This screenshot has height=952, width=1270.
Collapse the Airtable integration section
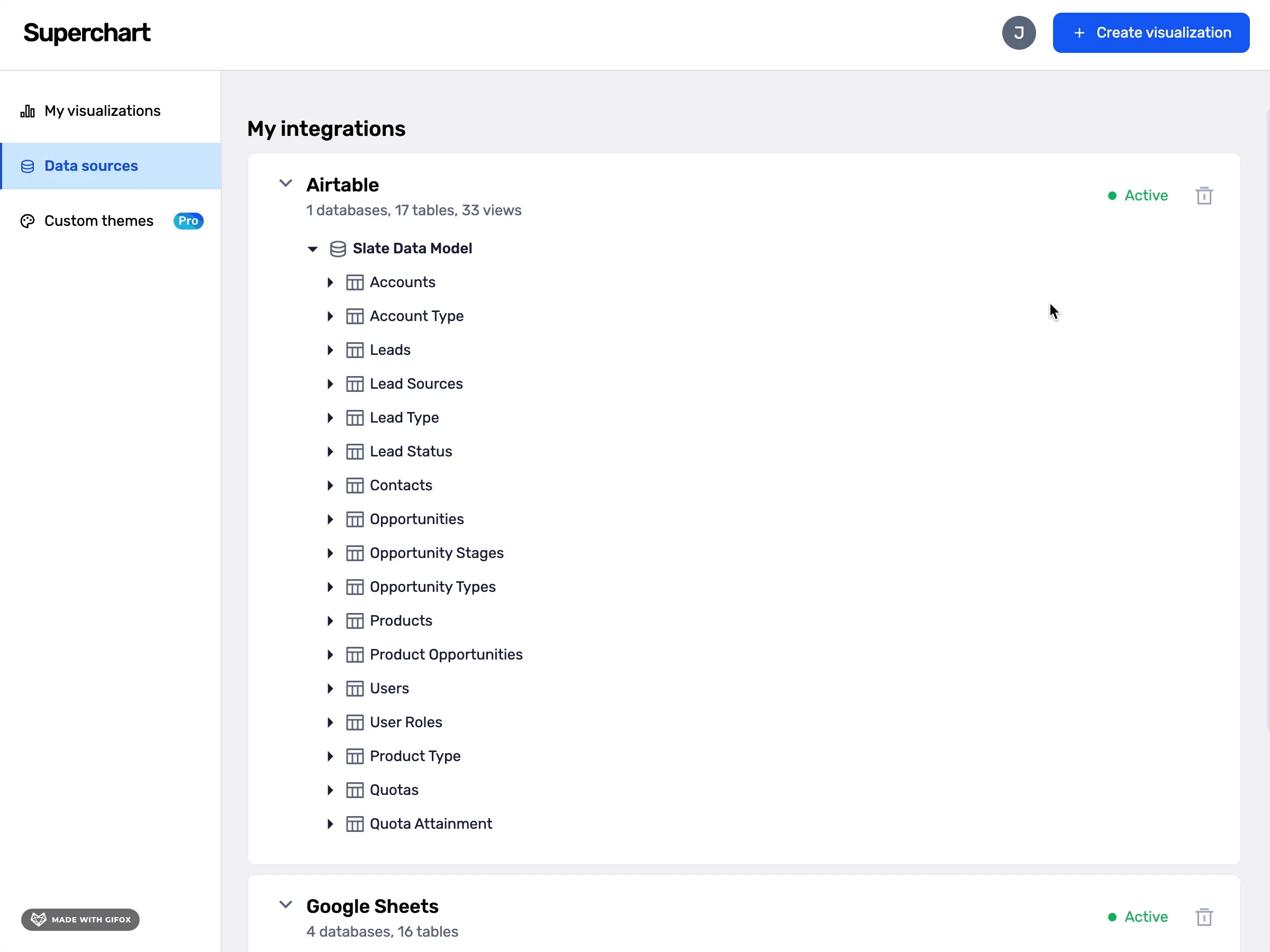(285, 184)
